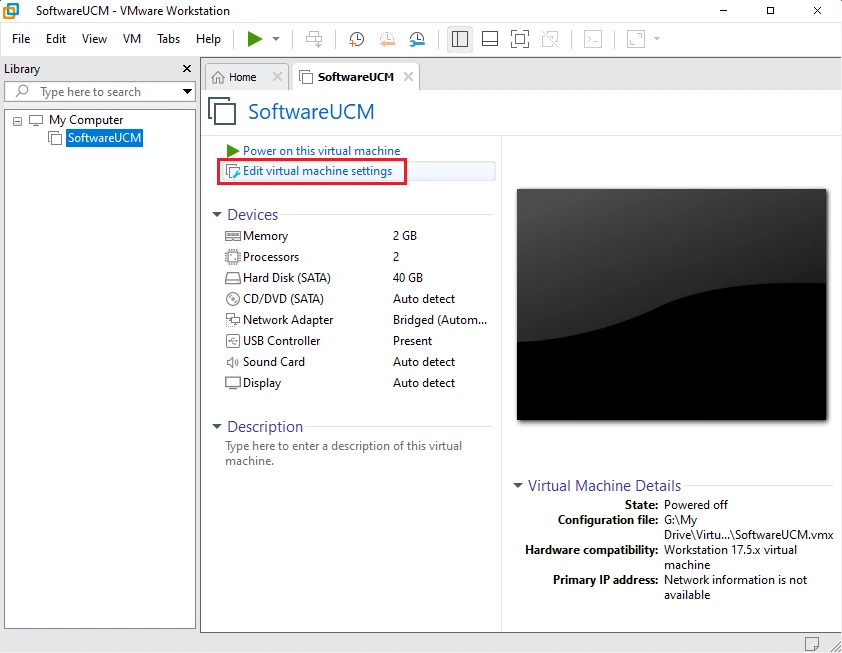This screenshot has width=842, height=653.
Task: Close the Library panel
Action: pyautogui.click(x=187, y=68)
